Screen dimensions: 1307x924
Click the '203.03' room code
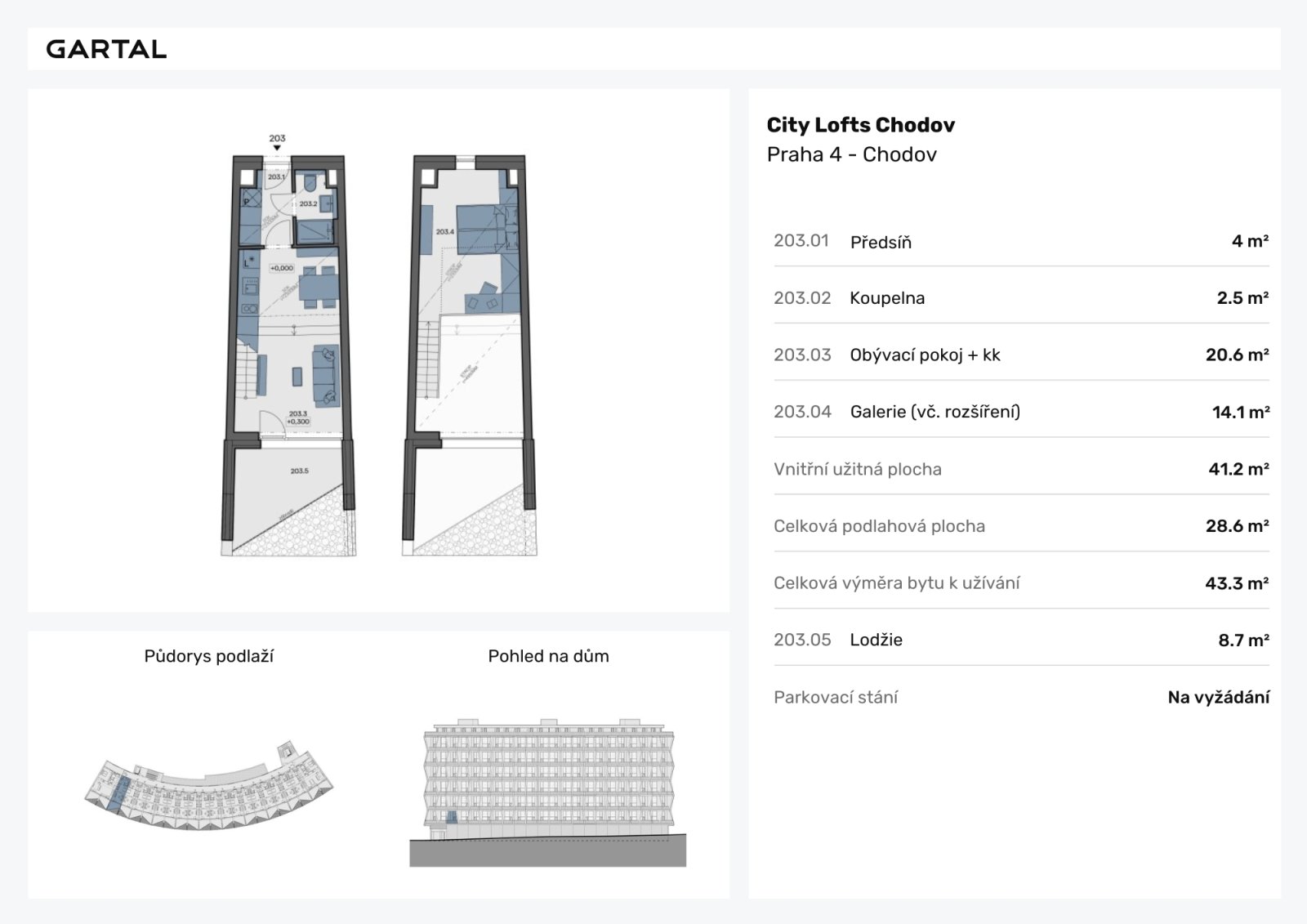click(802, 355)
